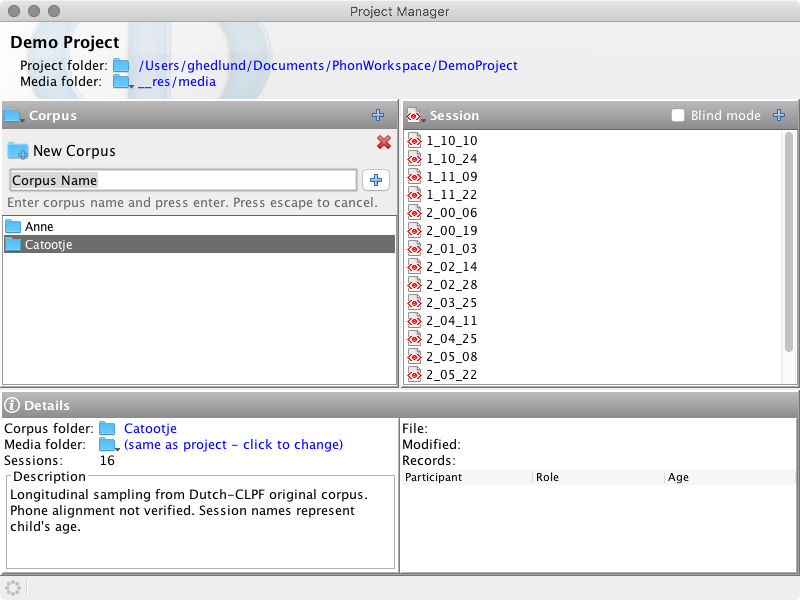The image size is (800, 600).
Task: Click the info icon on the Details panel header
Action: pos(12,405)
